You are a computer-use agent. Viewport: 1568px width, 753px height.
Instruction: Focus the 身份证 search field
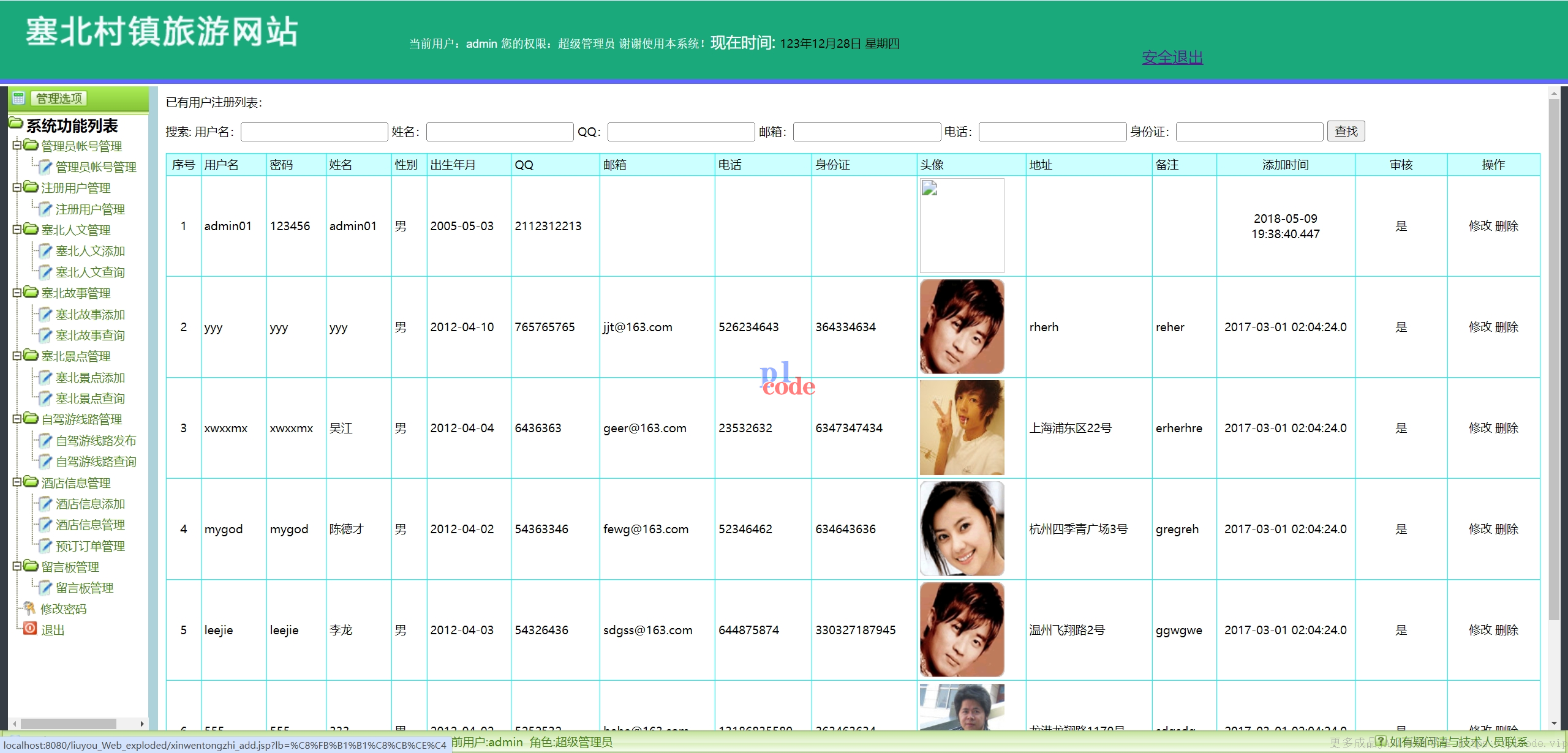tap(1249, 132)
